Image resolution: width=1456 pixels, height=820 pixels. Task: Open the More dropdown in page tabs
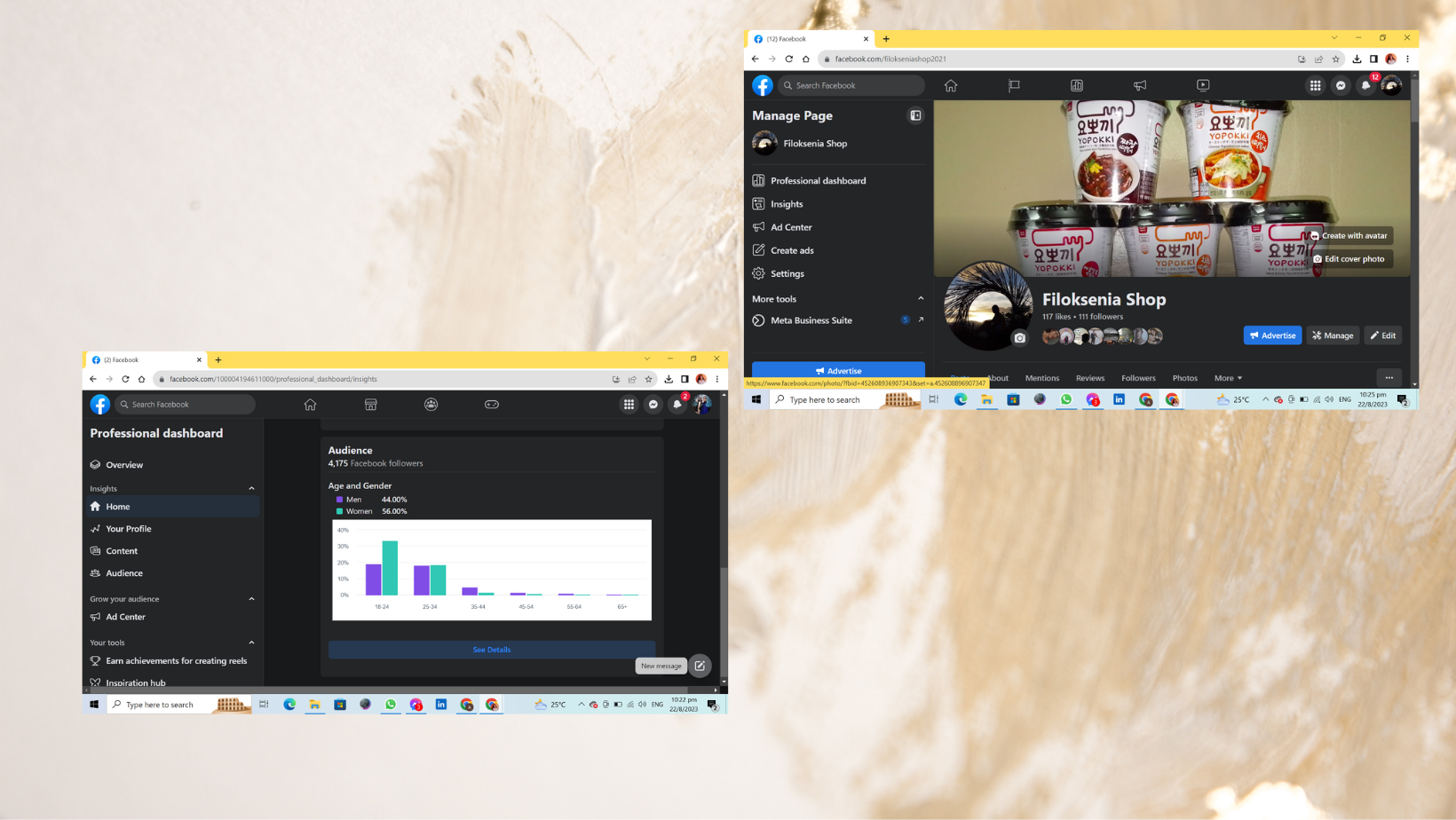tap(1228, 378)
